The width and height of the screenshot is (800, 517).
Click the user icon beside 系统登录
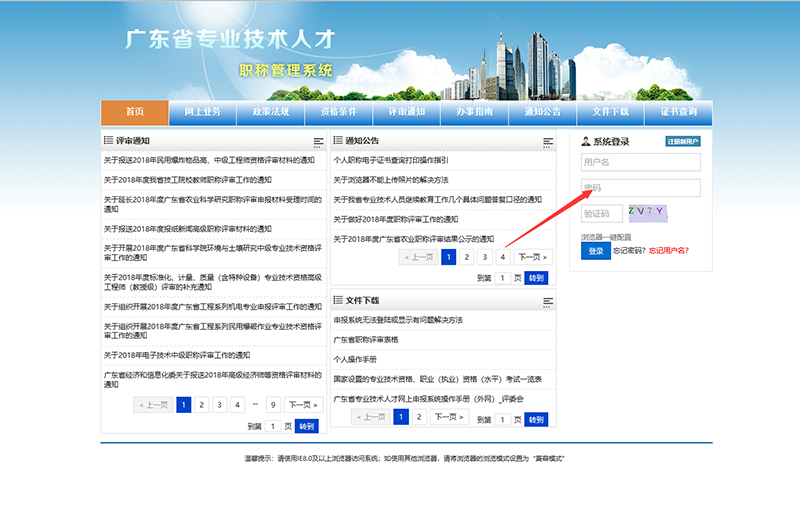tap(584, 142)
